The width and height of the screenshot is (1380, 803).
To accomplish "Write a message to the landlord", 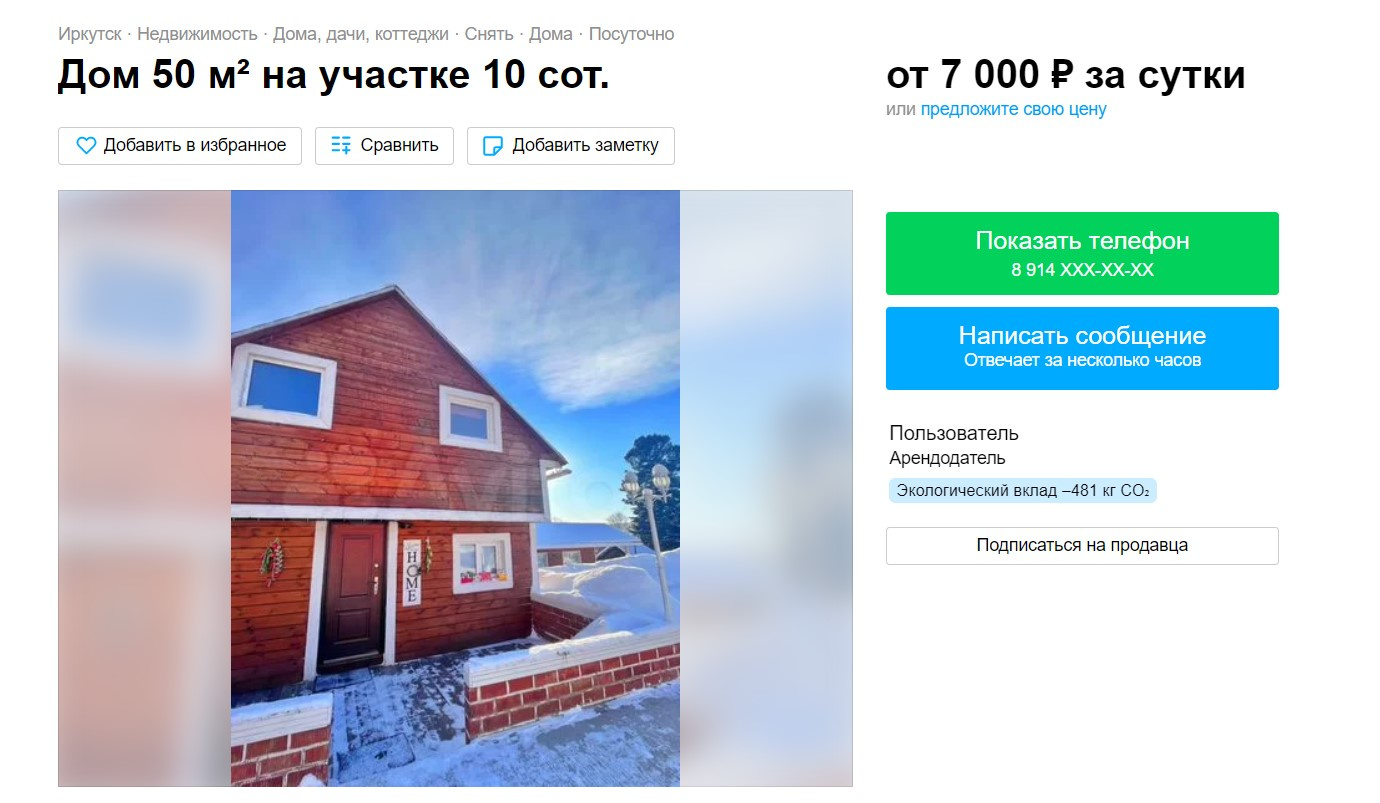I will pyautogui.click(x=1082, y=348).
